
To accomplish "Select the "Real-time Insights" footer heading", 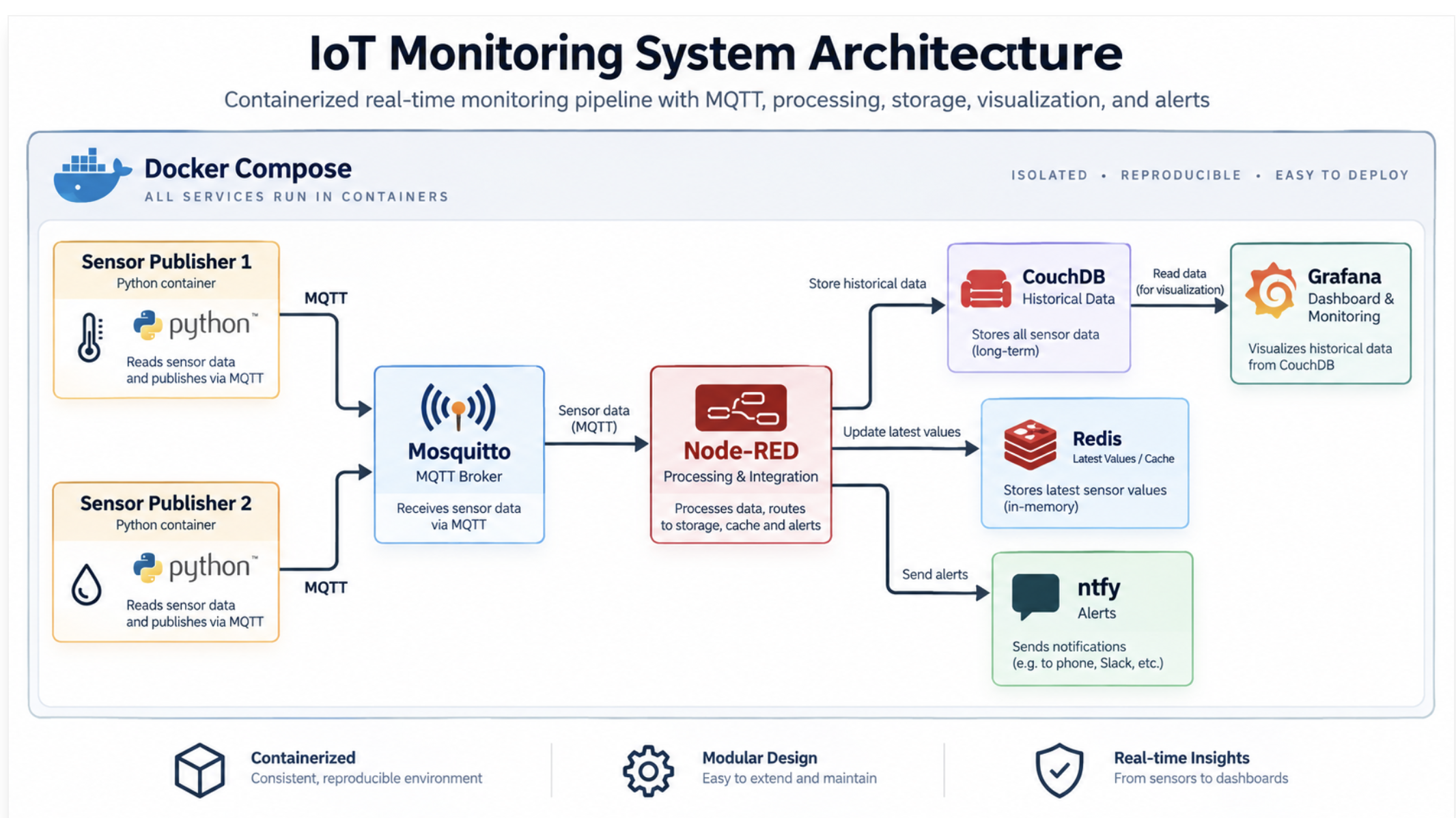I will click(x=1181, y=758).
